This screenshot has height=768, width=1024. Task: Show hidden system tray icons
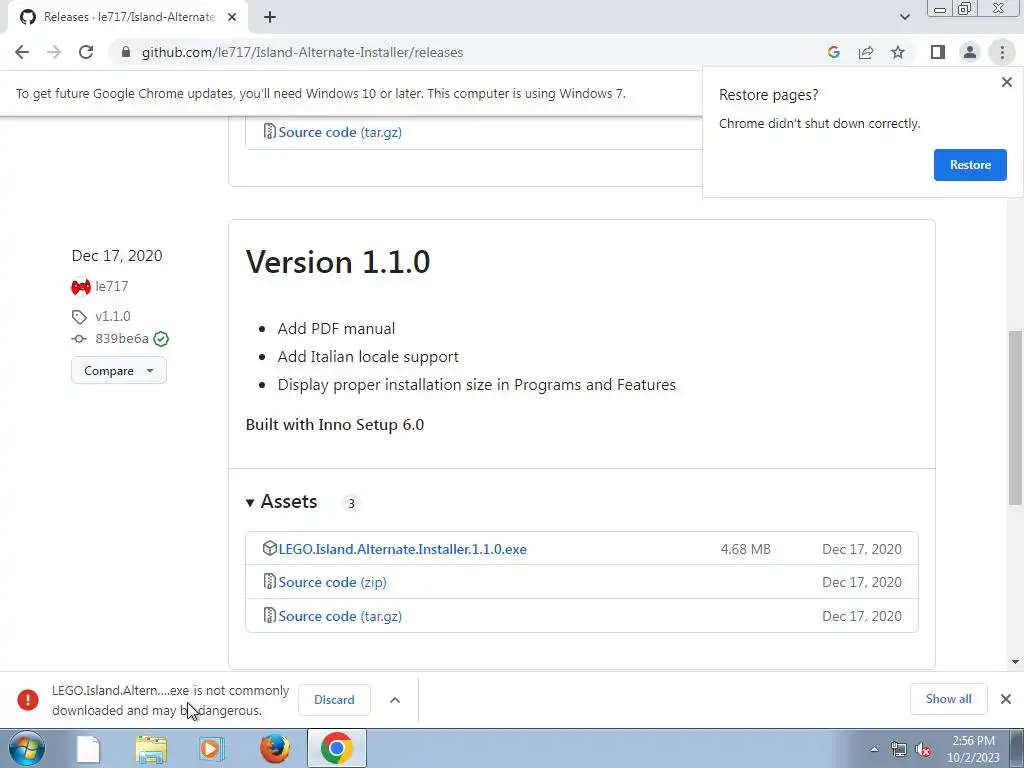pyautogui.click(x=874, y=749)
